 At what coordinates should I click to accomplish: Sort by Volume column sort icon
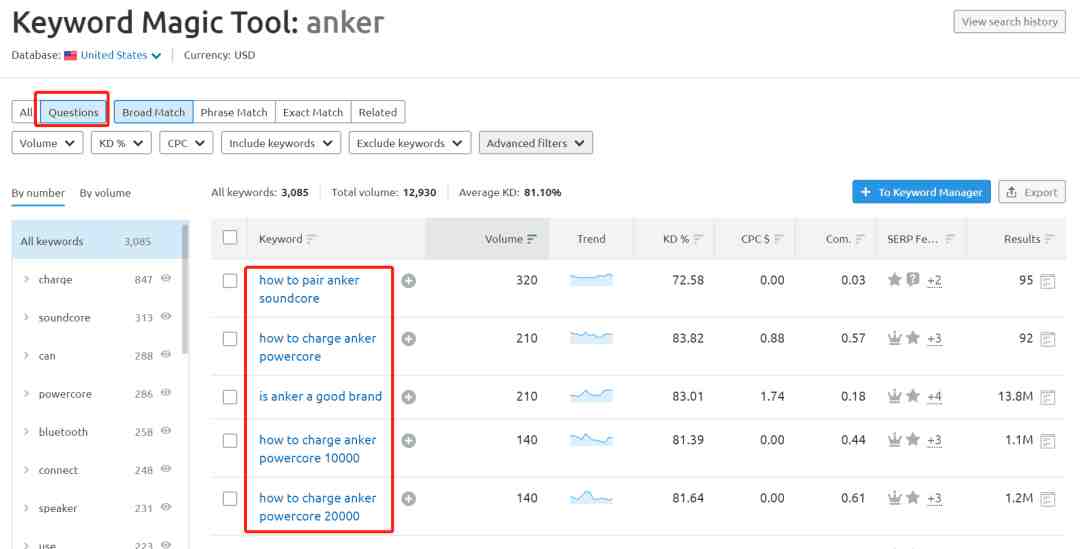tap(532, 239)
